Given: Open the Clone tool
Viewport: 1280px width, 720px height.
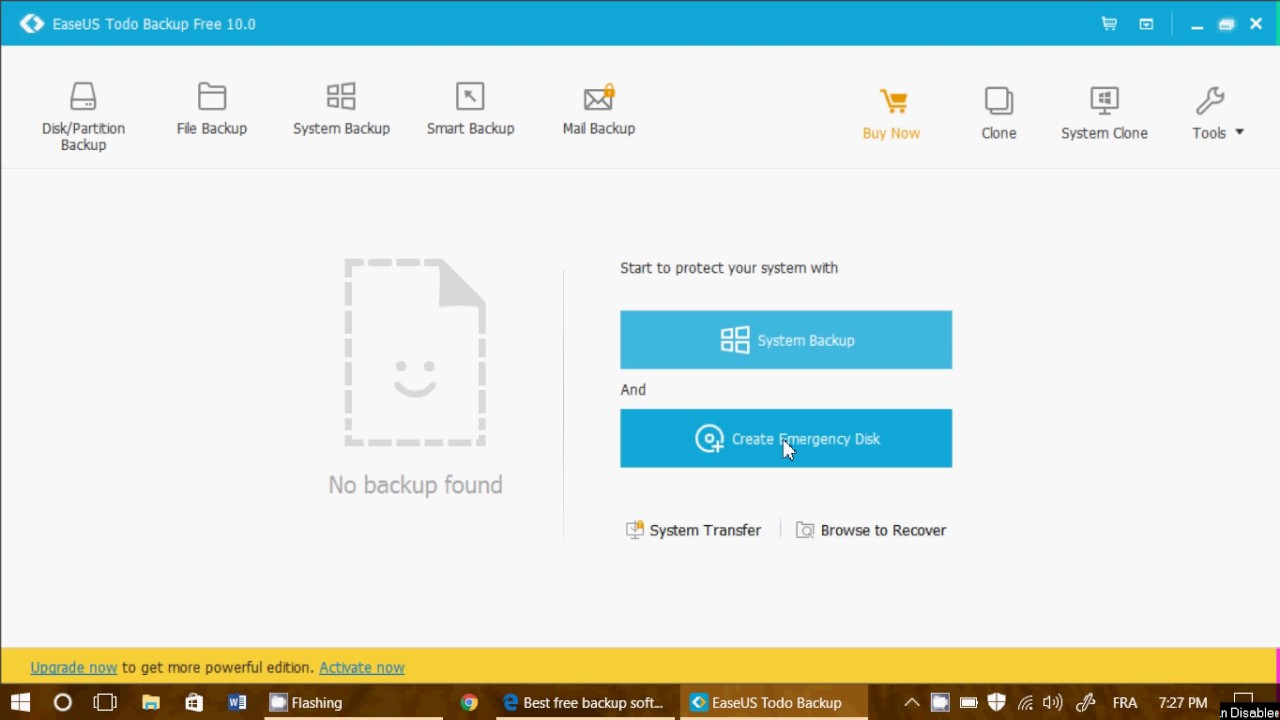Looking at the screenshot, I should click(998, 113).
